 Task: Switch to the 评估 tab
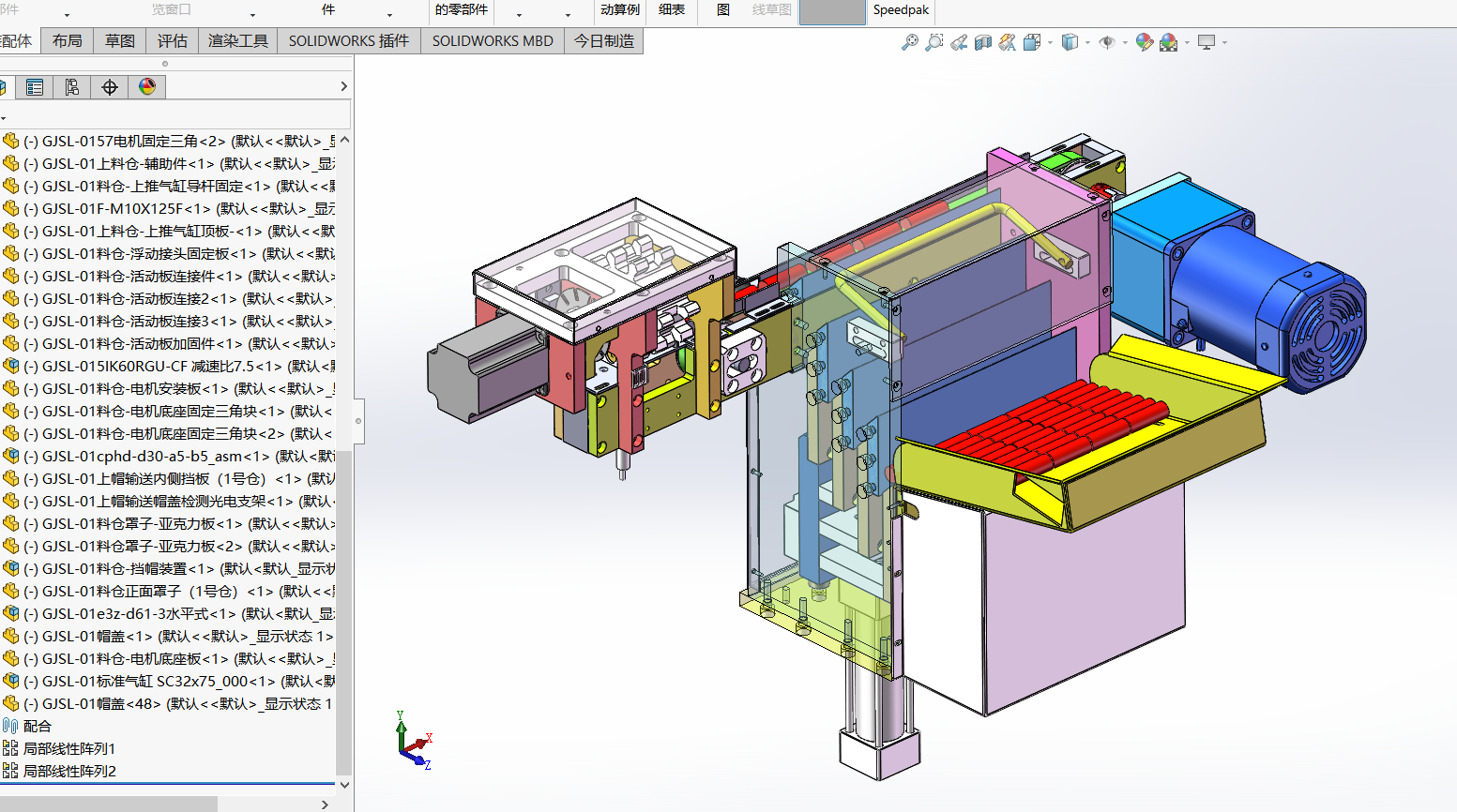point(173,41)
